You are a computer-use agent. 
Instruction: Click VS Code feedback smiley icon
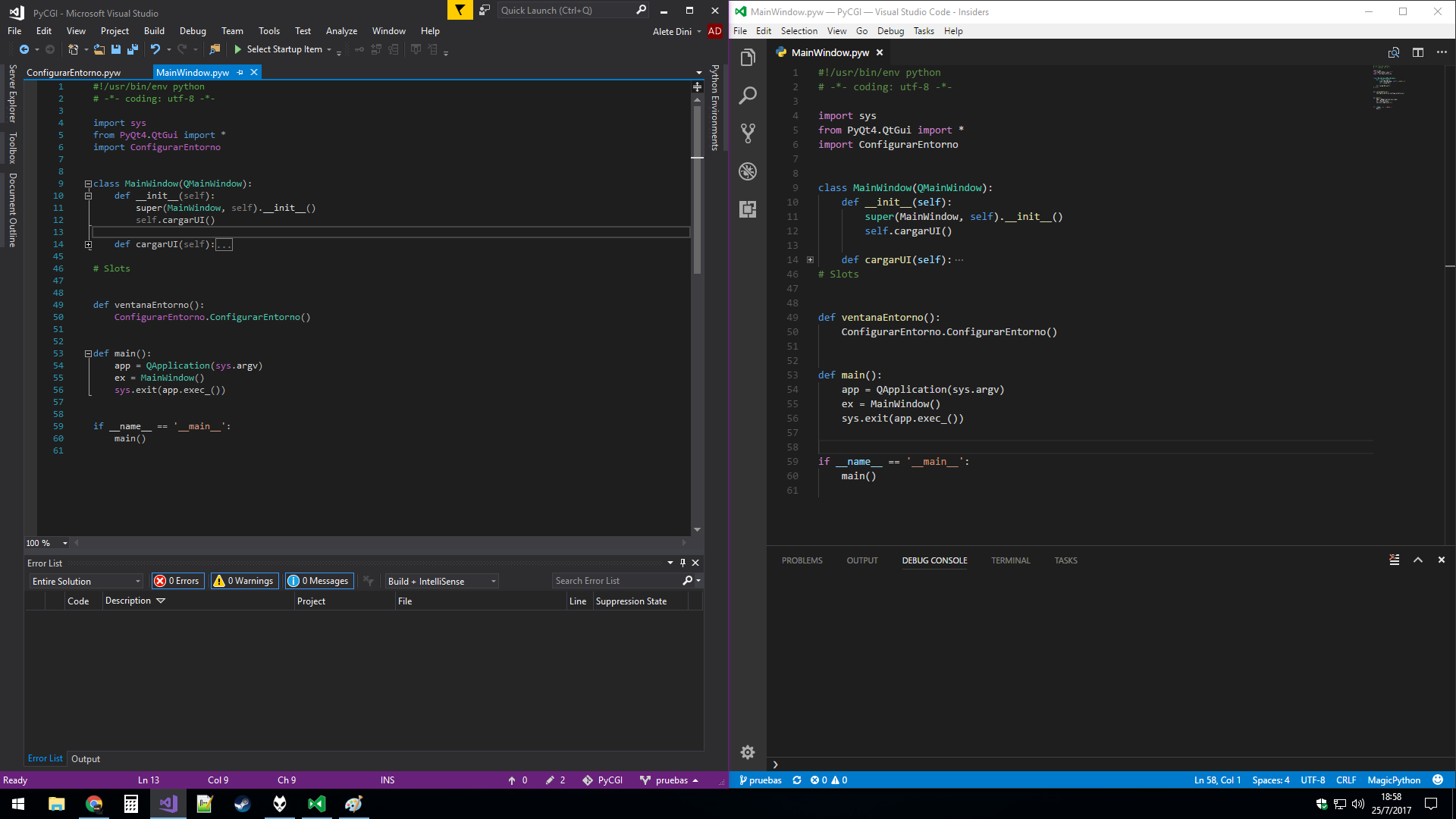point(1438,780)
